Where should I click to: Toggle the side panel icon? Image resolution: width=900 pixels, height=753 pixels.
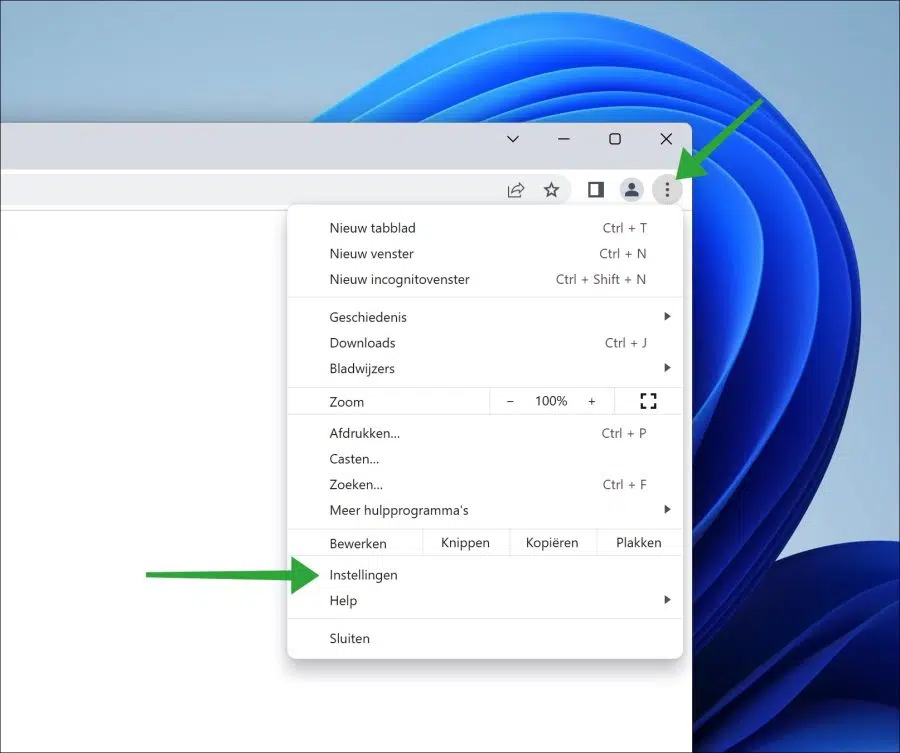pyautogui.click(x=596, y=189)
